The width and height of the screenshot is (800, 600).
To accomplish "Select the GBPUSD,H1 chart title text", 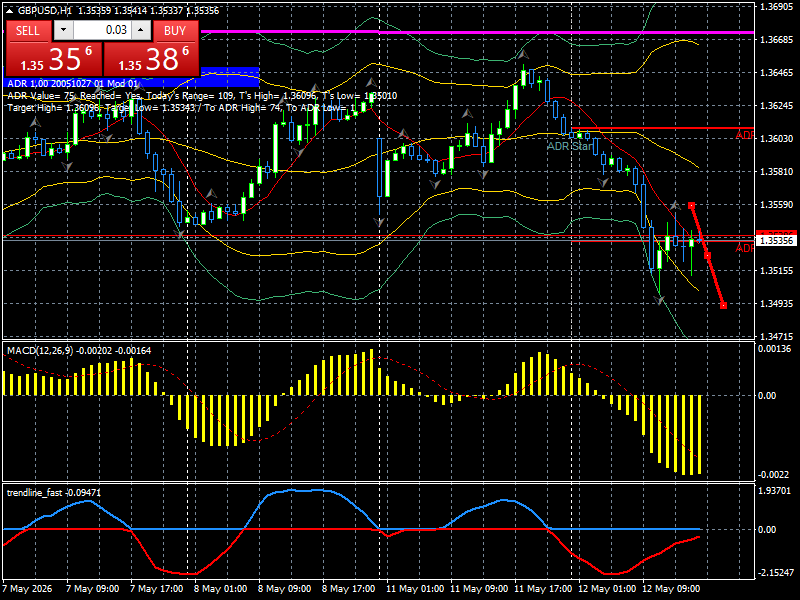I will coord(44,10).
